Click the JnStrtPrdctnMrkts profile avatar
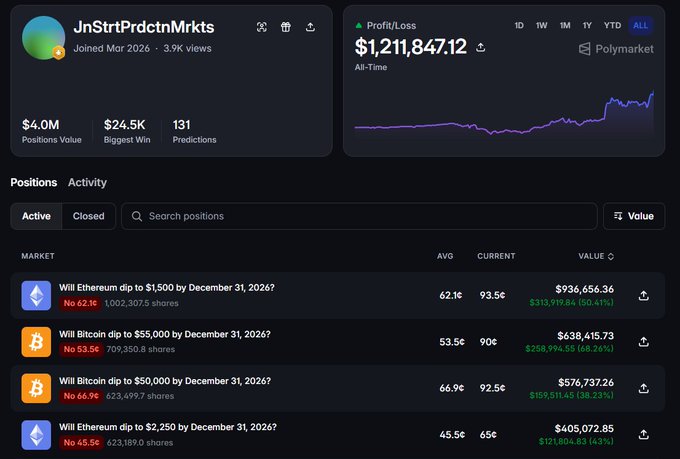Image resolution: width=680 pixels, height=459 pixels. coord(43,38)
